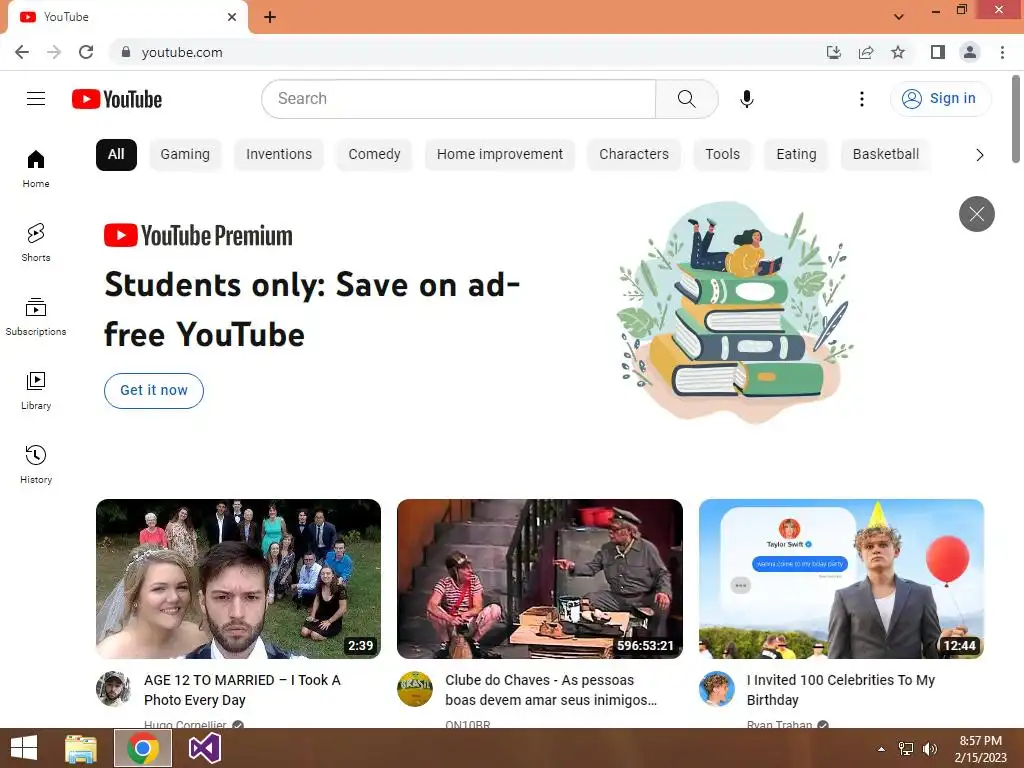Open a new browser tab
This screenshot has height=768, width=1024.
[x=270, y=17]
